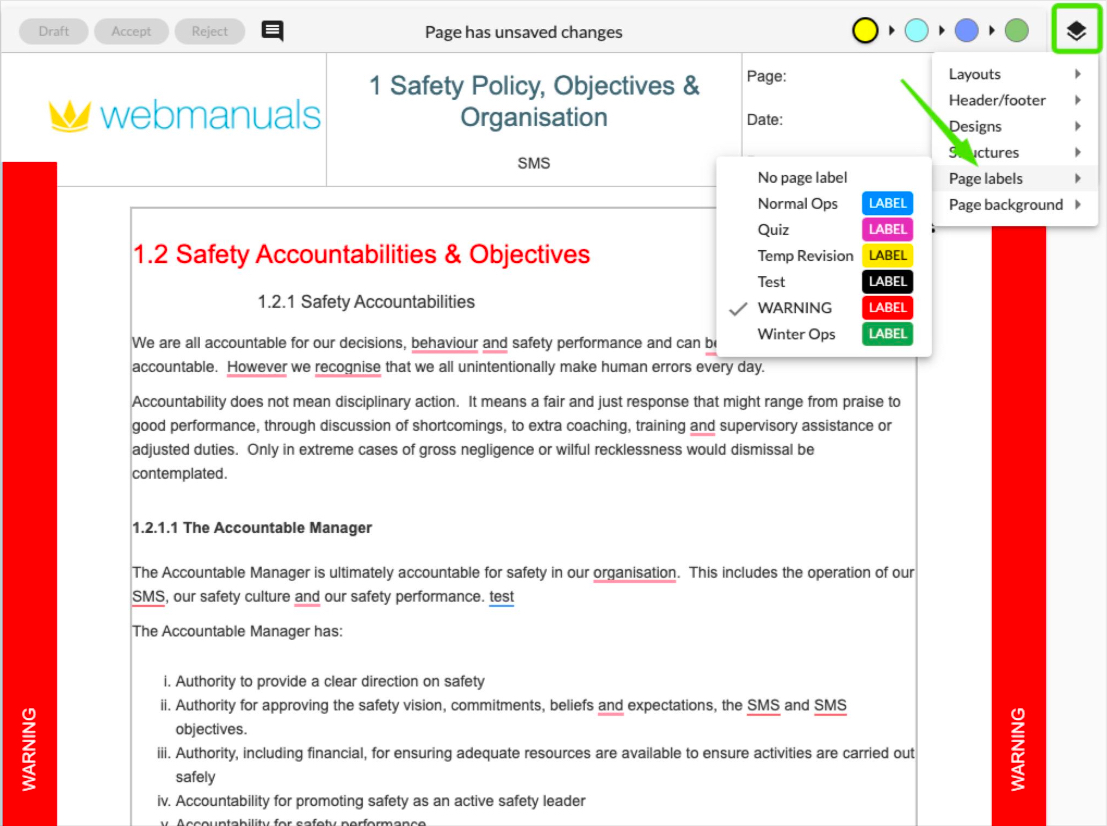Apply the Normal Ops page label
This screenshot has width=1107, height=826.
click(x=823, y=204)
